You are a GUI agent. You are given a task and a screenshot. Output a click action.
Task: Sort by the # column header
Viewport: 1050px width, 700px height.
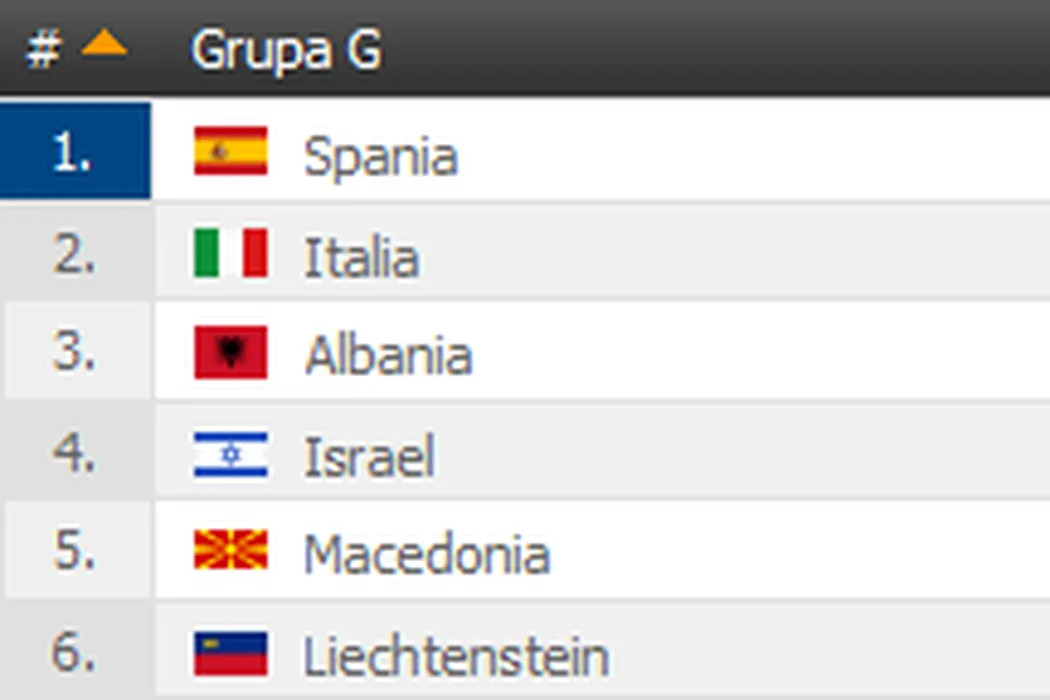(43, 49)
